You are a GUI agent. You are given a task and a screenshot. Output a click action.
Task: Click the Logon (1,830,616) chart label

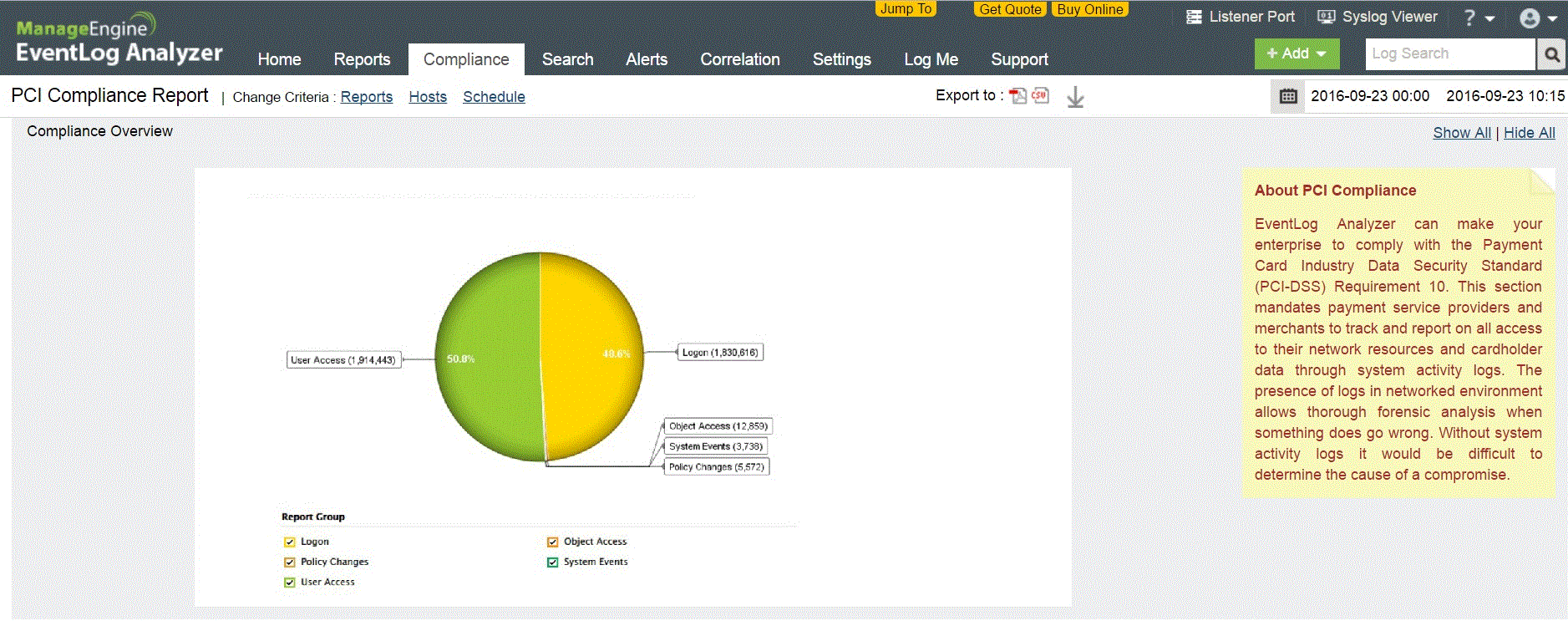[x=720, y=353]
